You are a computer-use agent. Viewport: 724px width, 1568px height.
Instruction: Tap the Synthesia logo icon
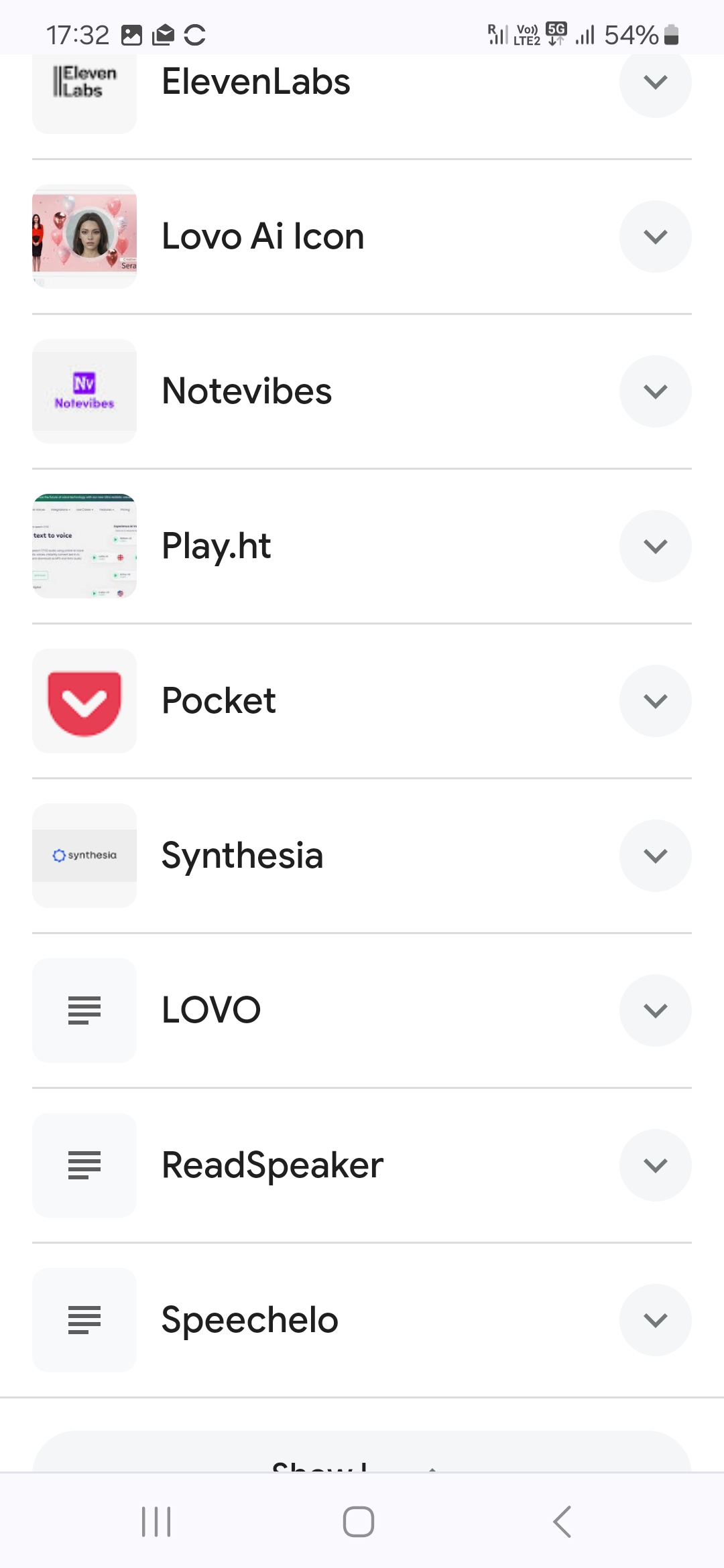[84, 856]
